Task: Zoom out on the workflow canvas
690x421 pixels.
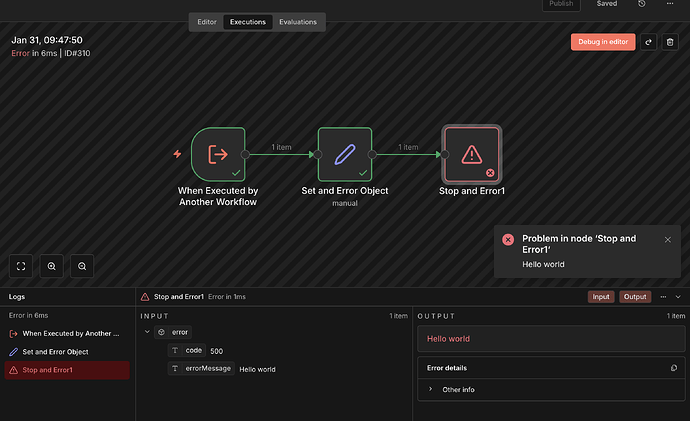Action: pos(82,266)
